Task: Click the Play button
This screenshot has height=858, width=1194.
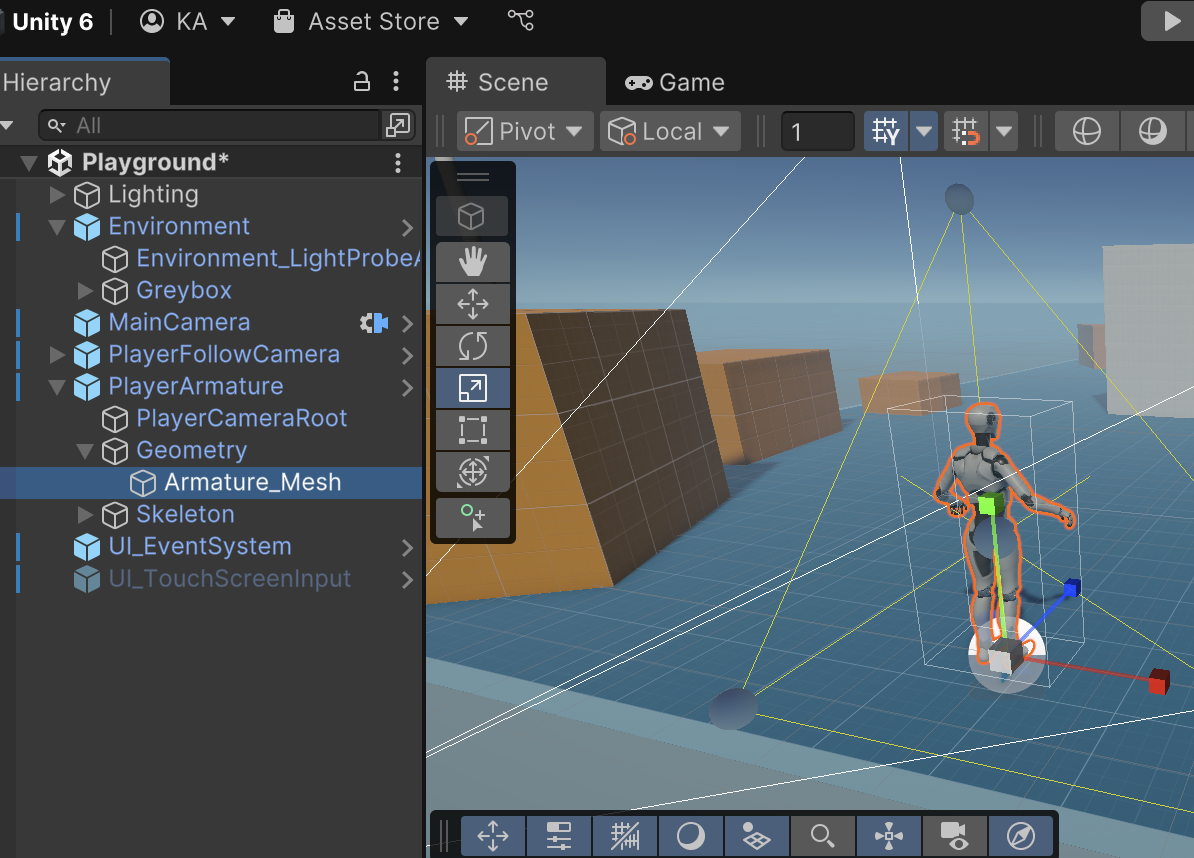Action: (x=1171, y=21)
